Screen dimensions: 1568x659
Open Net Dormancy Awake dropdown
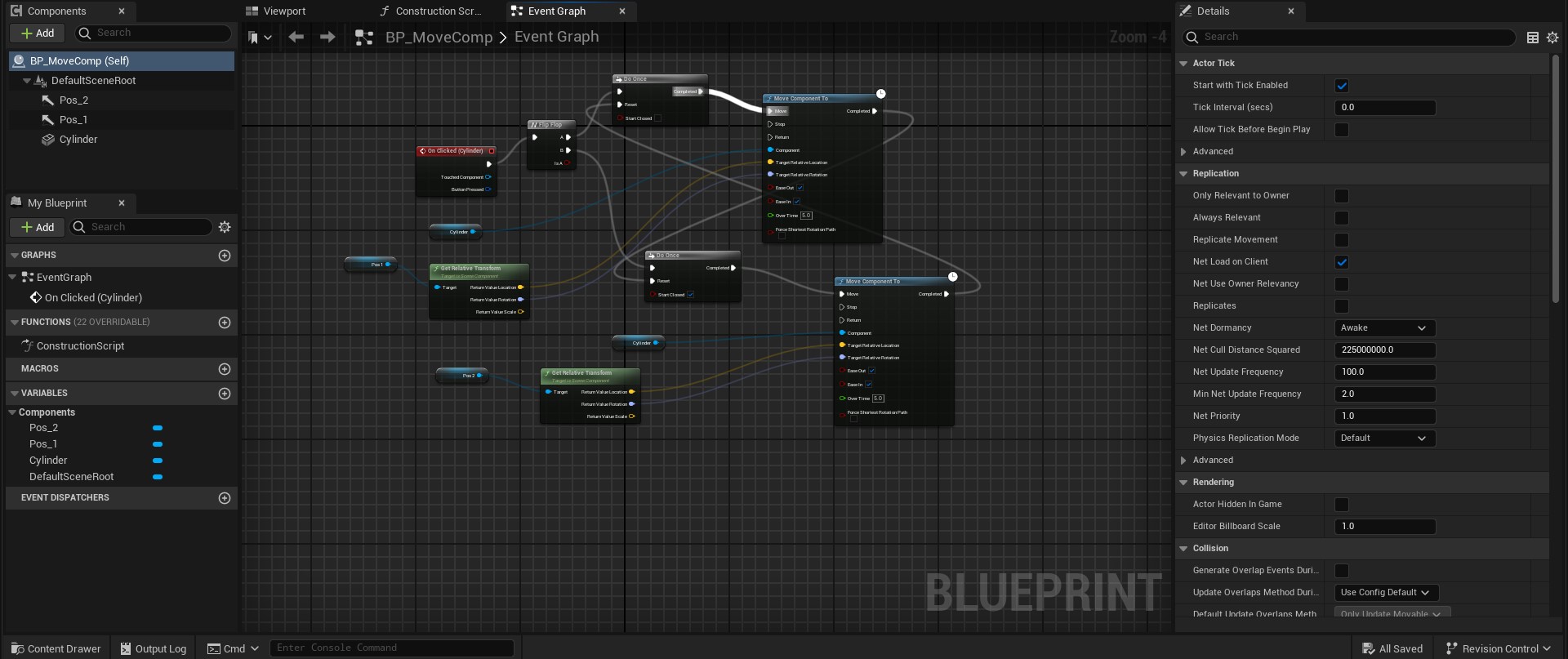click(x=1385, y=328)
